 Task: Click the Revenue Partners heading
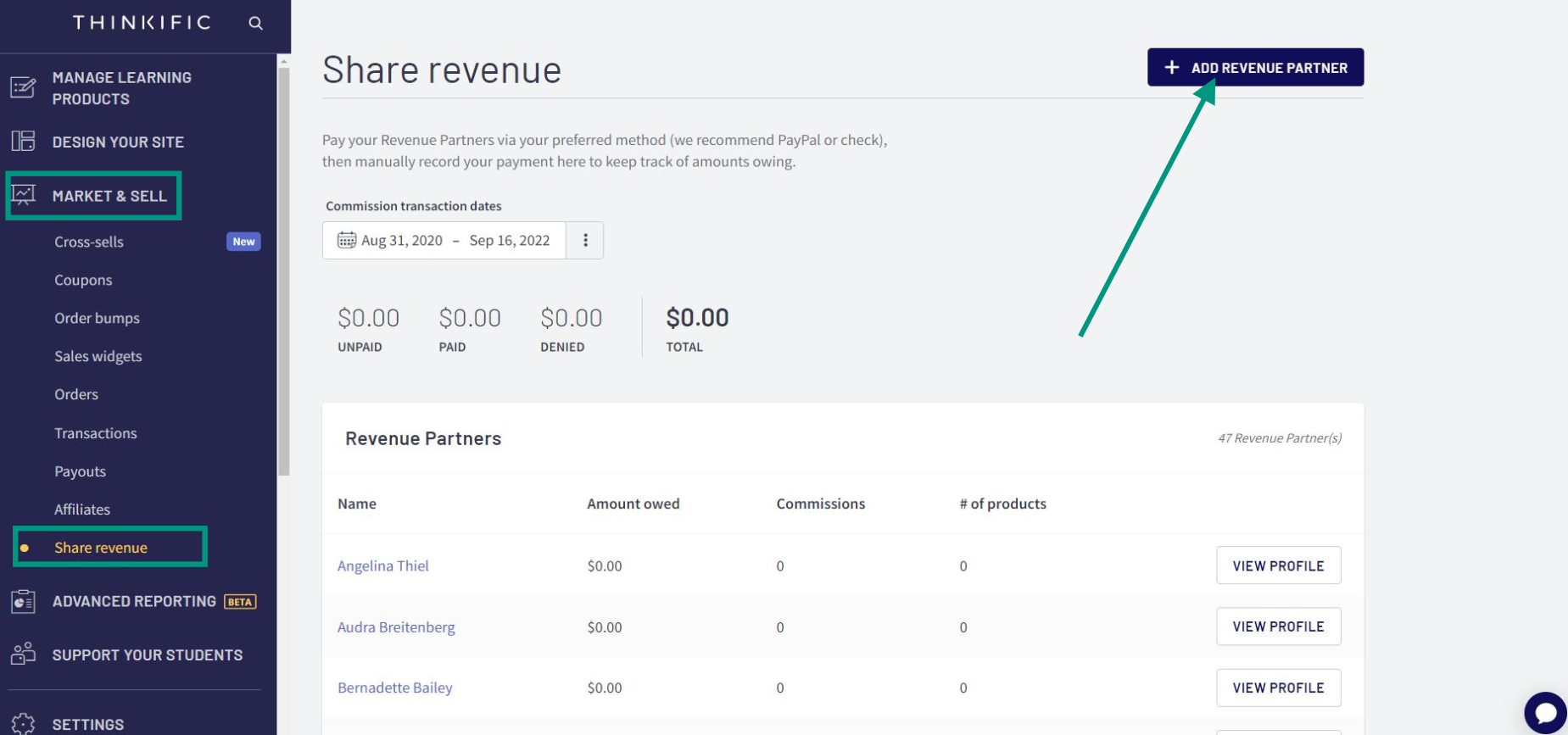coord(423,438)
